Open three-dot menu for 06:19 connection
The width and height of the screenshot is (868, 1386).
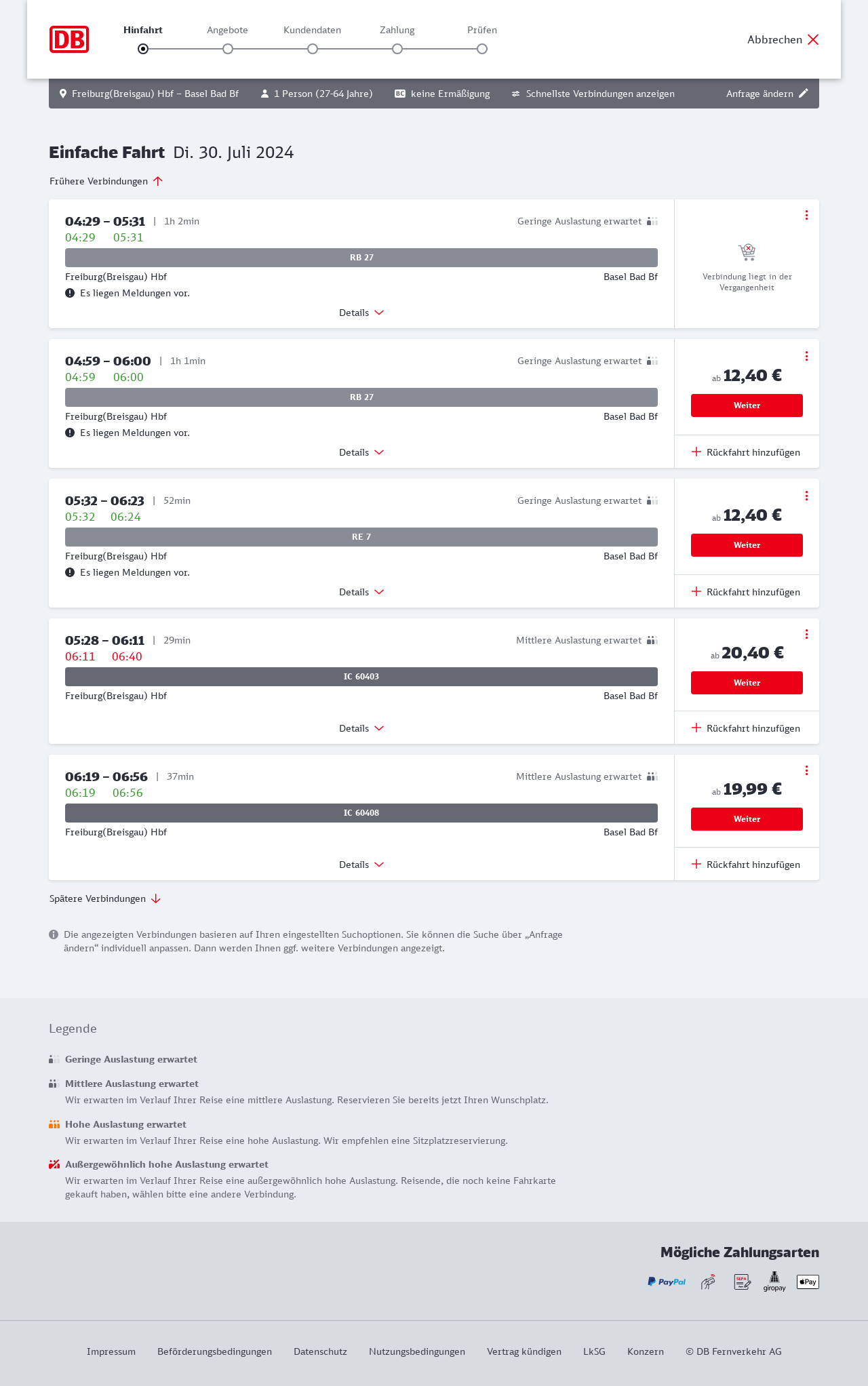[806, 770]
